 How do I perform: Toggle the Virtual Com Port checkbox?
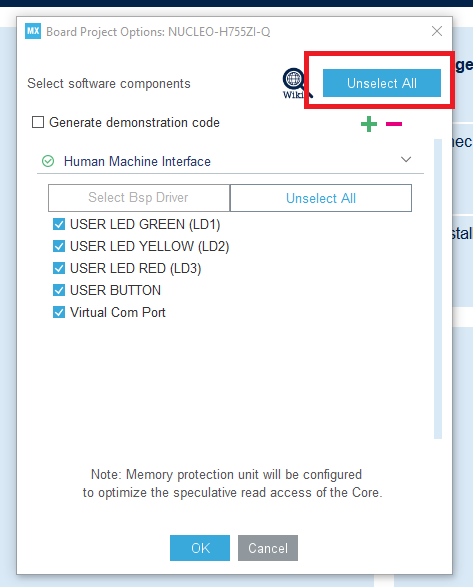59,312
